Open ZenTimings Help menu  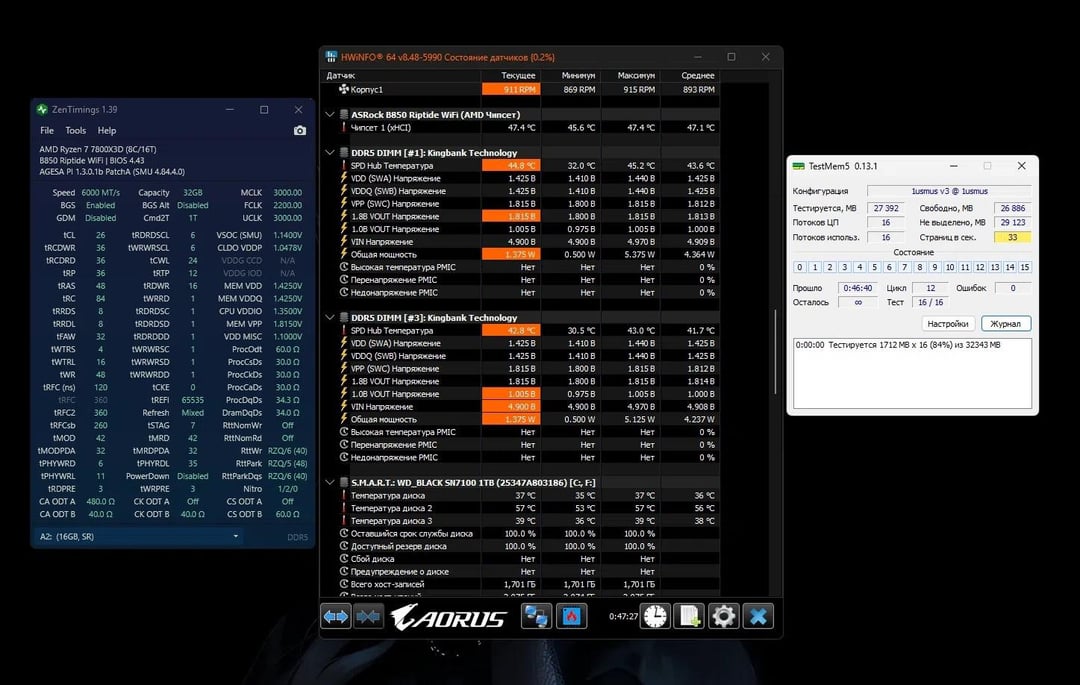(107, 130)
